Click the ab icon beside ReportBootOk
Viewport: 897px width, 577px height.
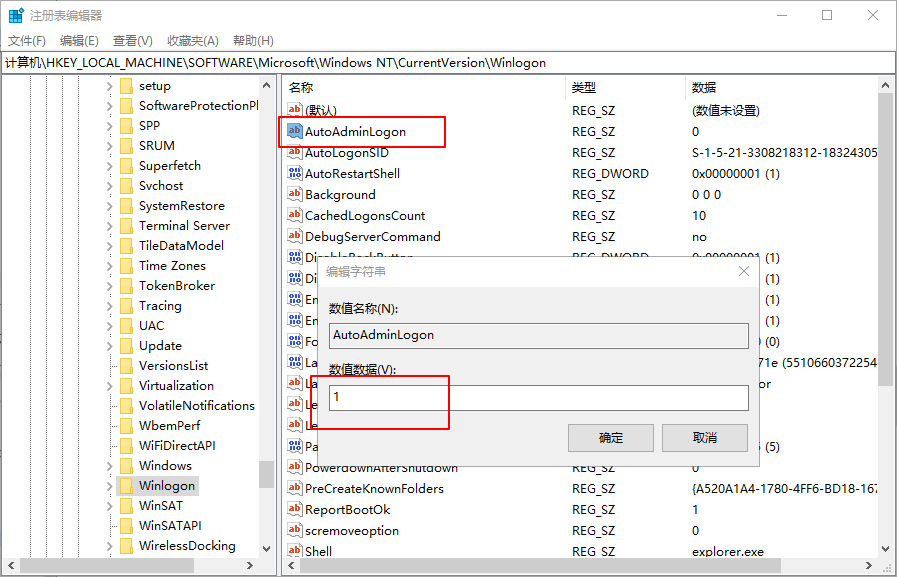click(x=295, y=509)
